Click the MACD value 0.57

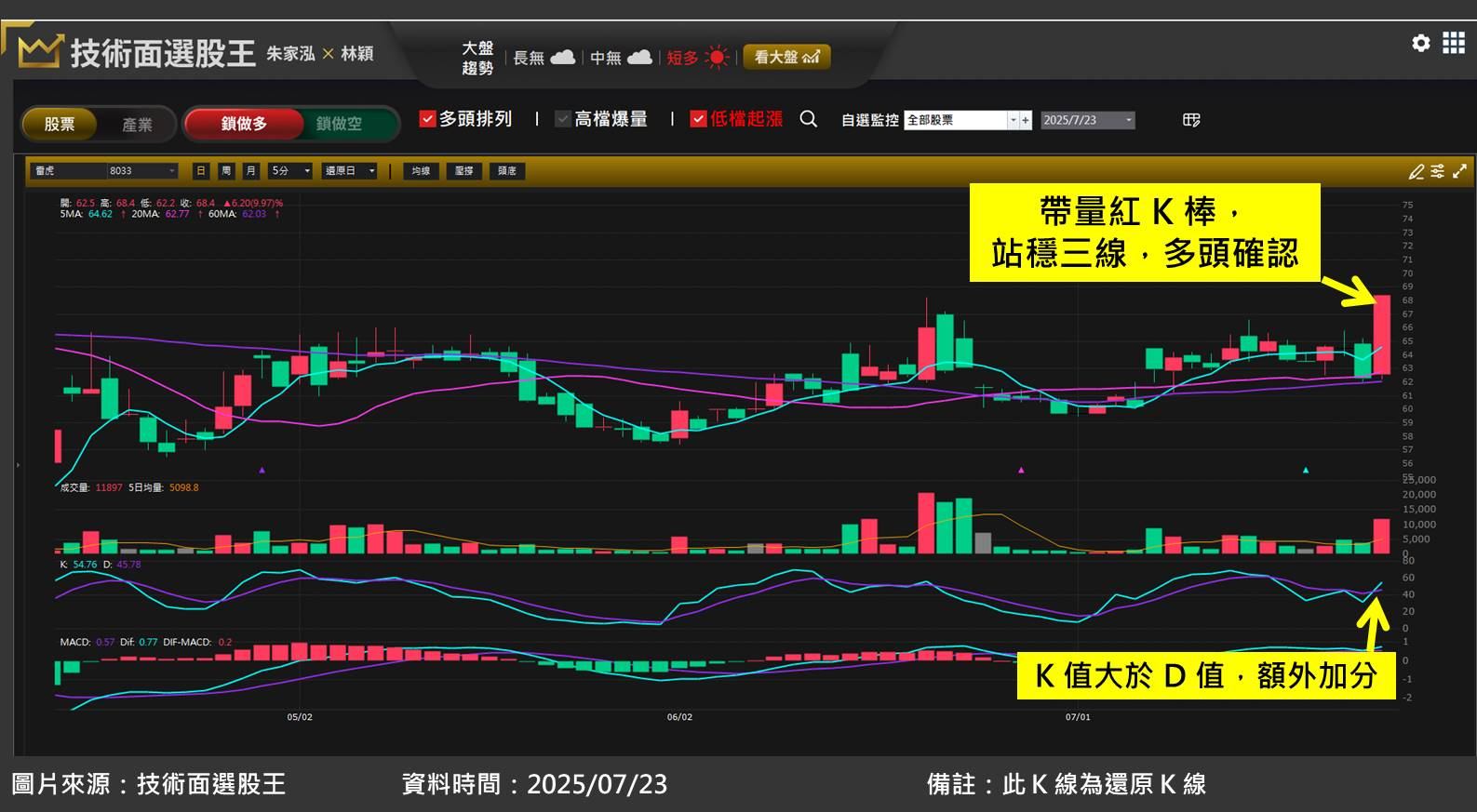pos(105,642)
